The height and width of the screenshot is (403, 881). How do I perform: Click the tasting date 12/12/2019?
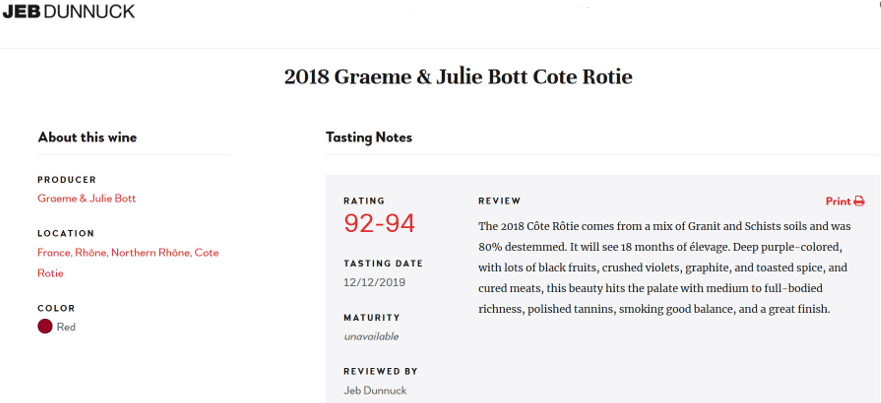(x=374, y=282)
